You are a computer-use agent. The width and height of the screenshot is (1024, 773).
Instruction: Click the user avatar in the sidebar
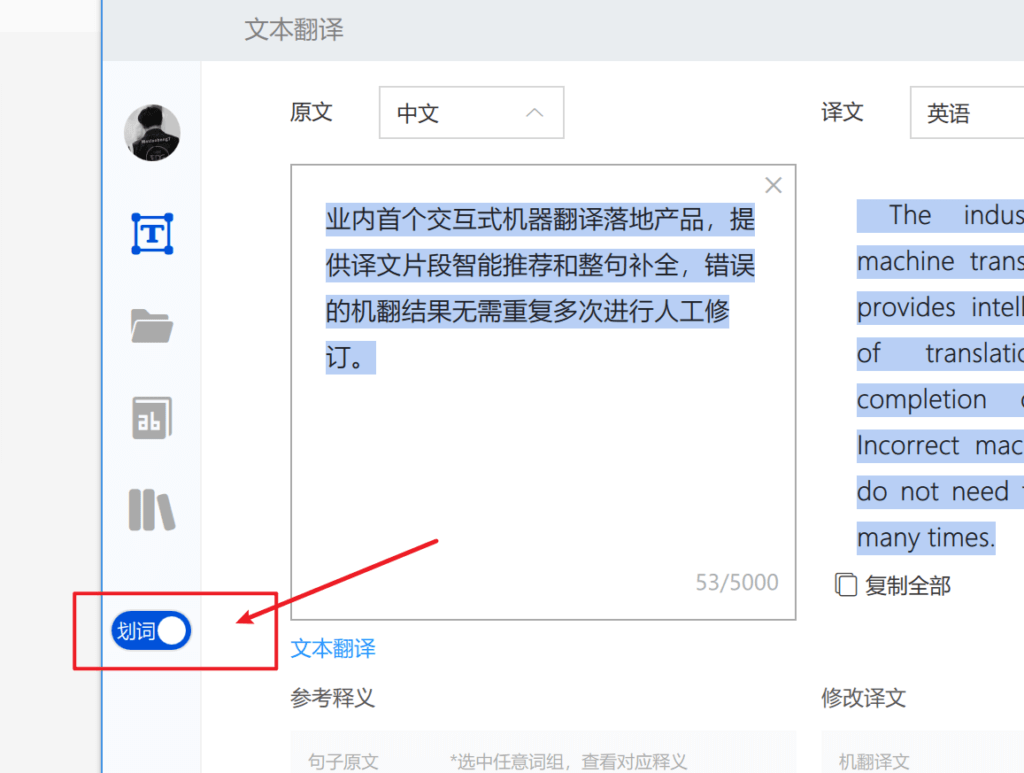click(x=151, y=133)
